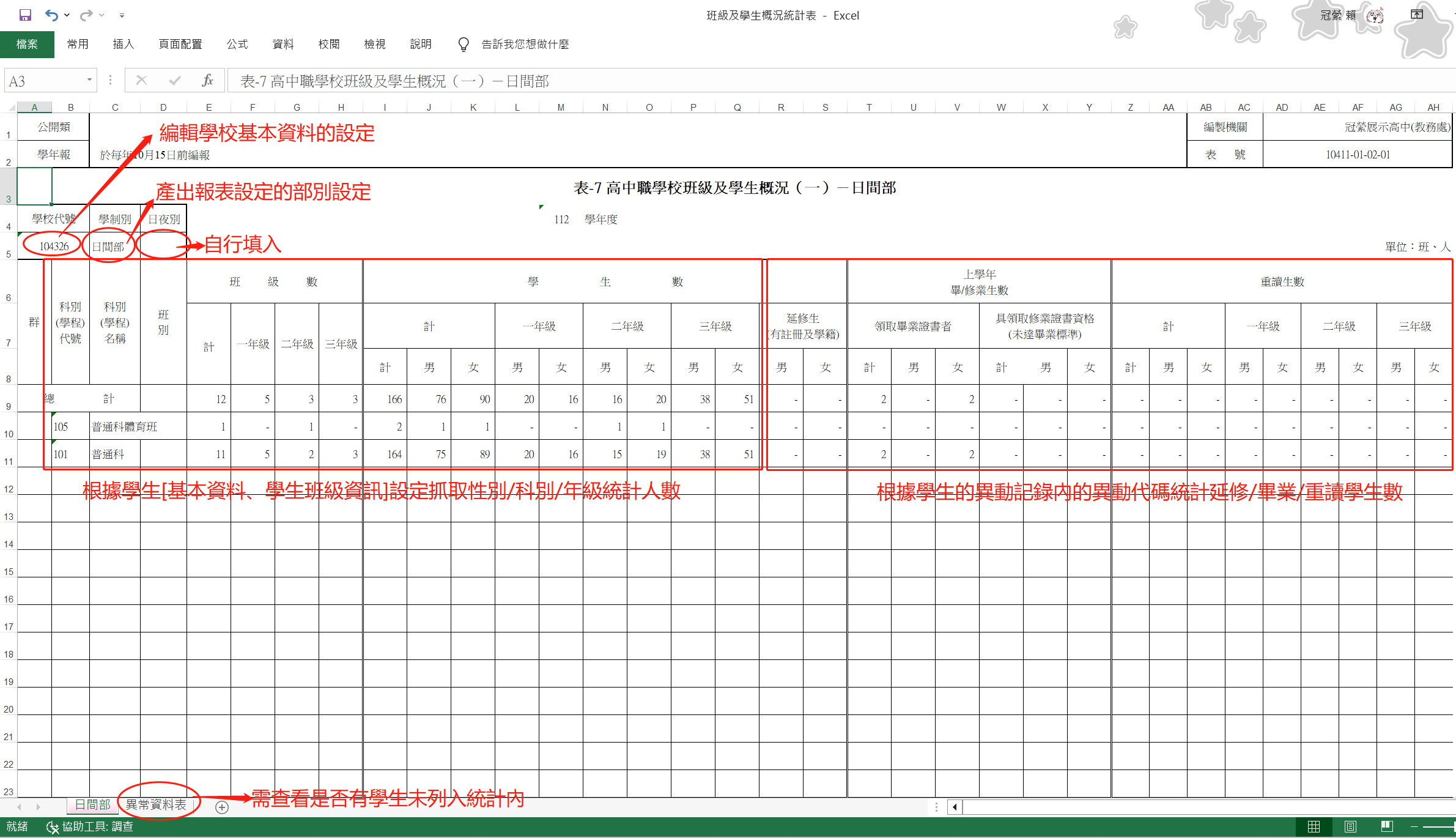
Task: Click the zoom out minus button
Action: 1413,827
